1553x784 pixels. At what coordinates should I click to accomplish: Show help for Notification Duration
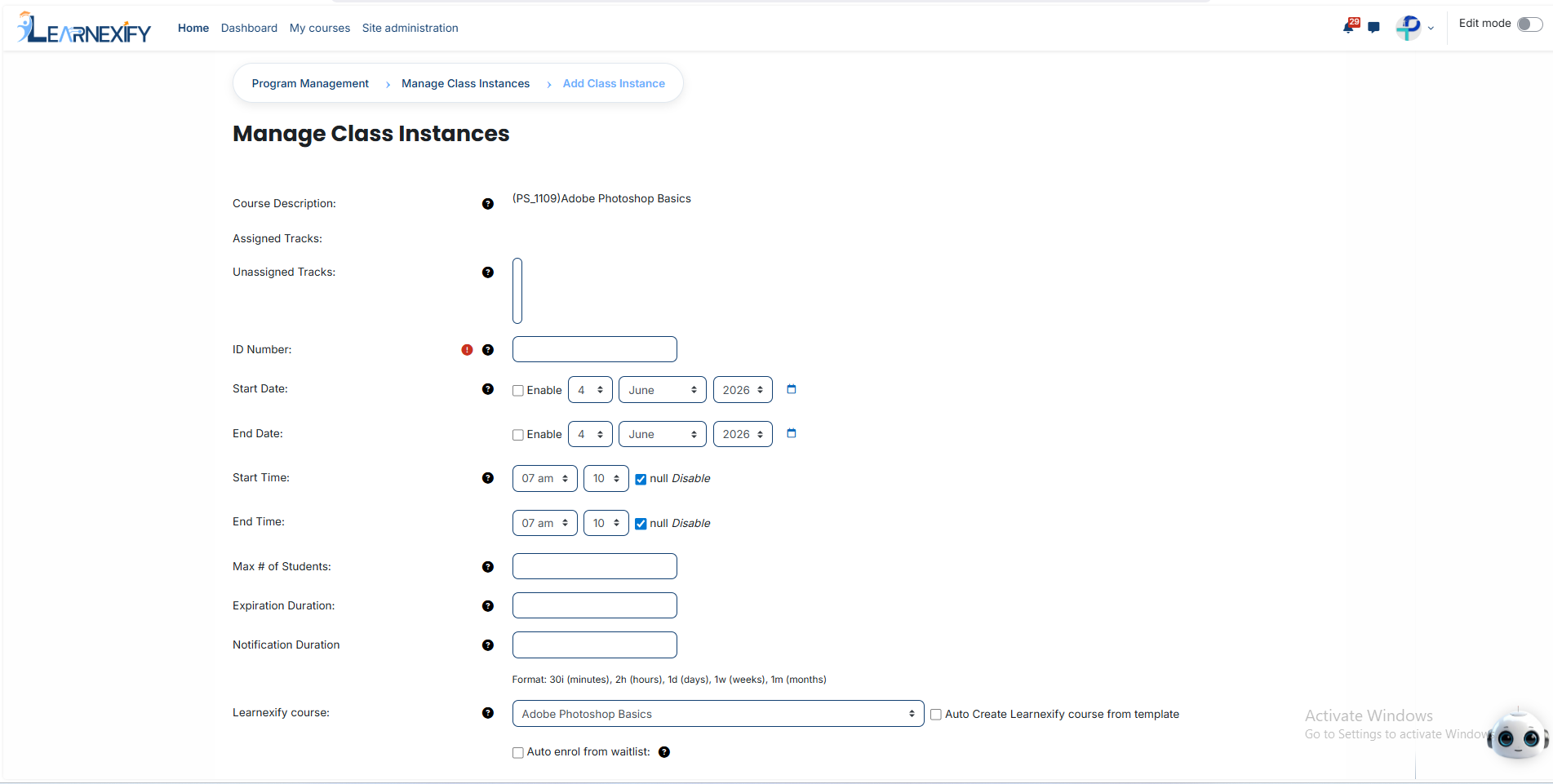[488, 645]
